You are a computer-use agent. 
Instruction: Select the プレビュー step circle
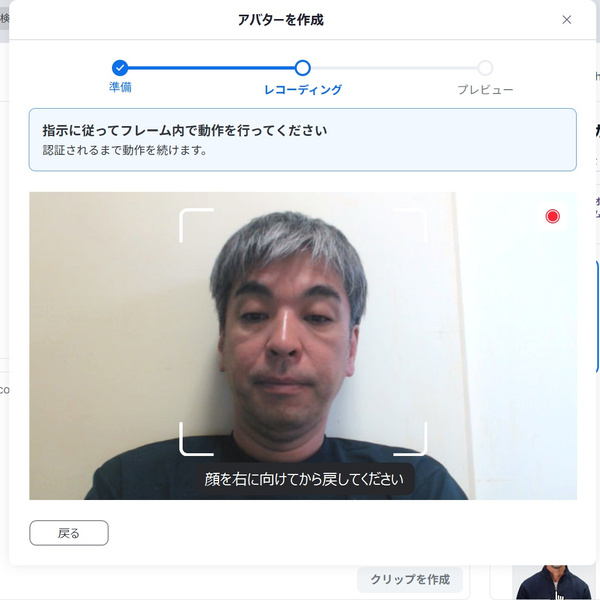[x=485, y=68]
